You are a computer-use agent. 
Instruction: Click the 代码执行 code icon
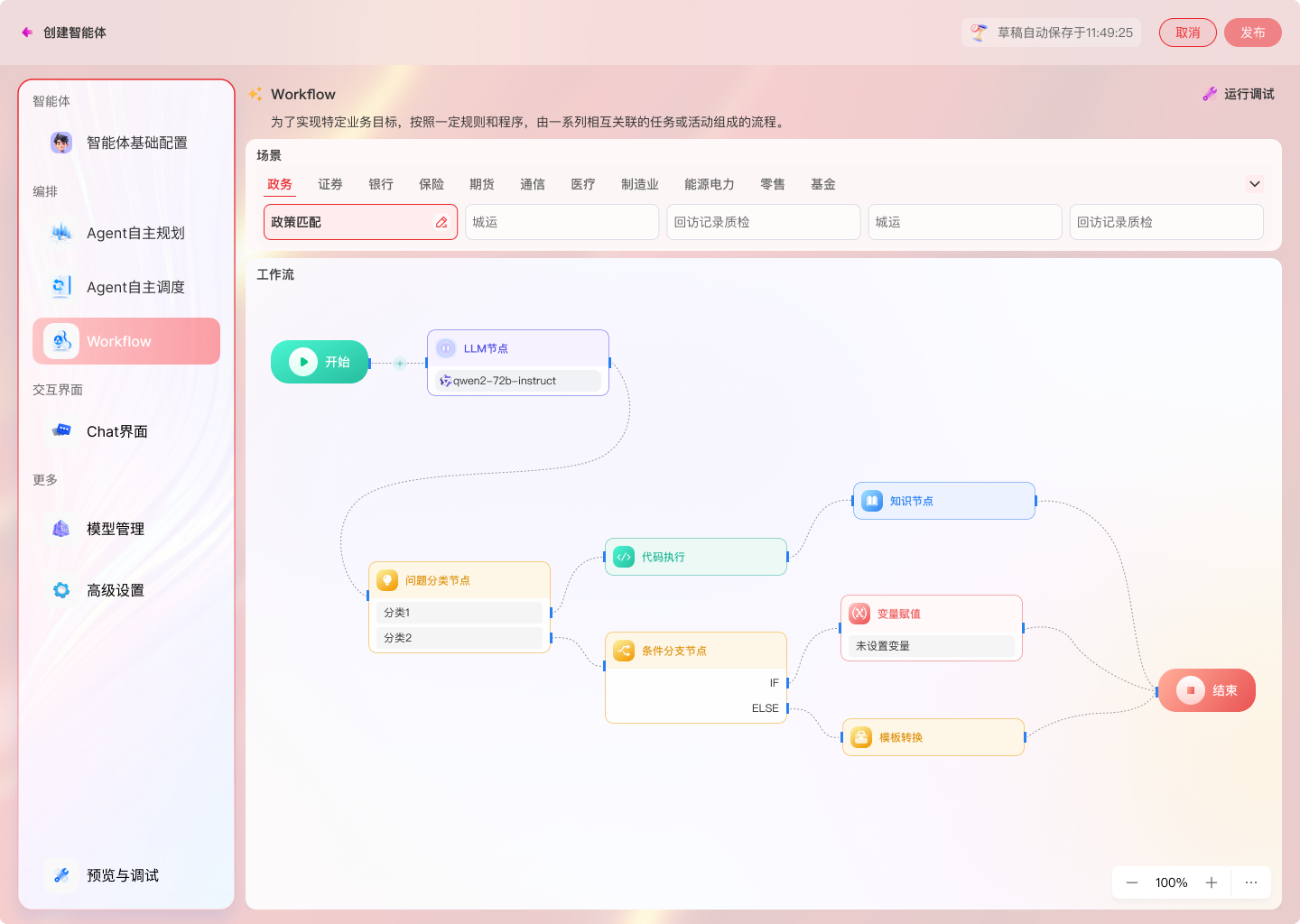(624, 557)
